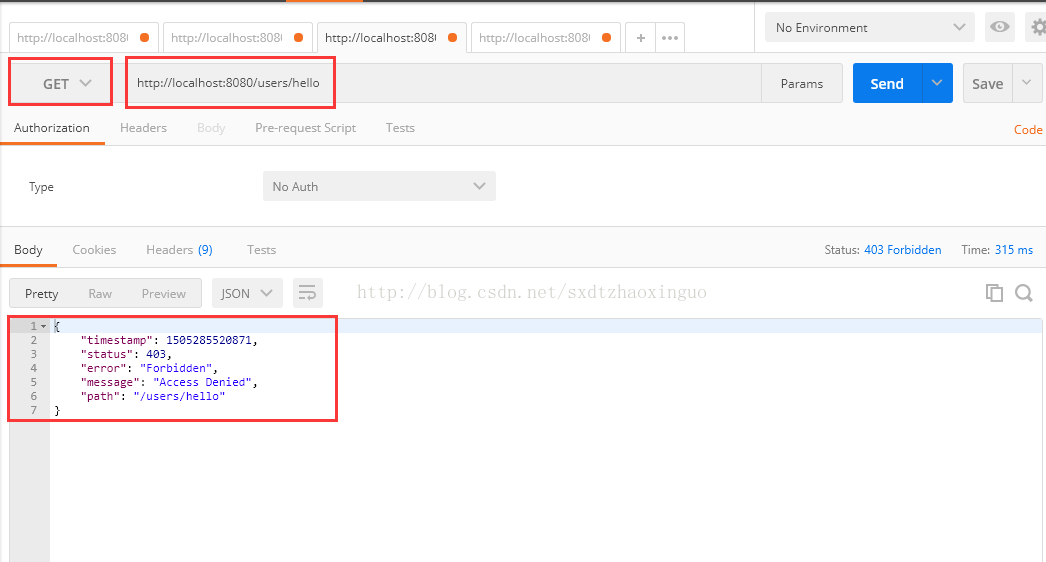Image resolution: width=1046 pixels, height=562 pixels.
Task: Open the Code snippet link
Action: 1028,129
